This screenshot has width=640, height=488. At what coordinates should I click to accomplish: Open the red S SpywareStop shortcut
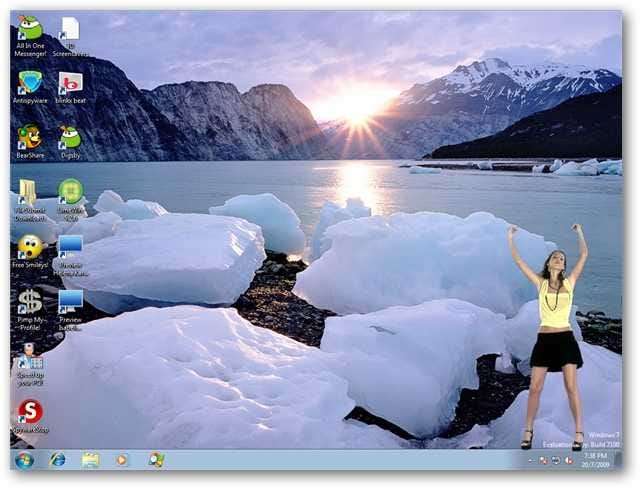(x=30, y=416)
